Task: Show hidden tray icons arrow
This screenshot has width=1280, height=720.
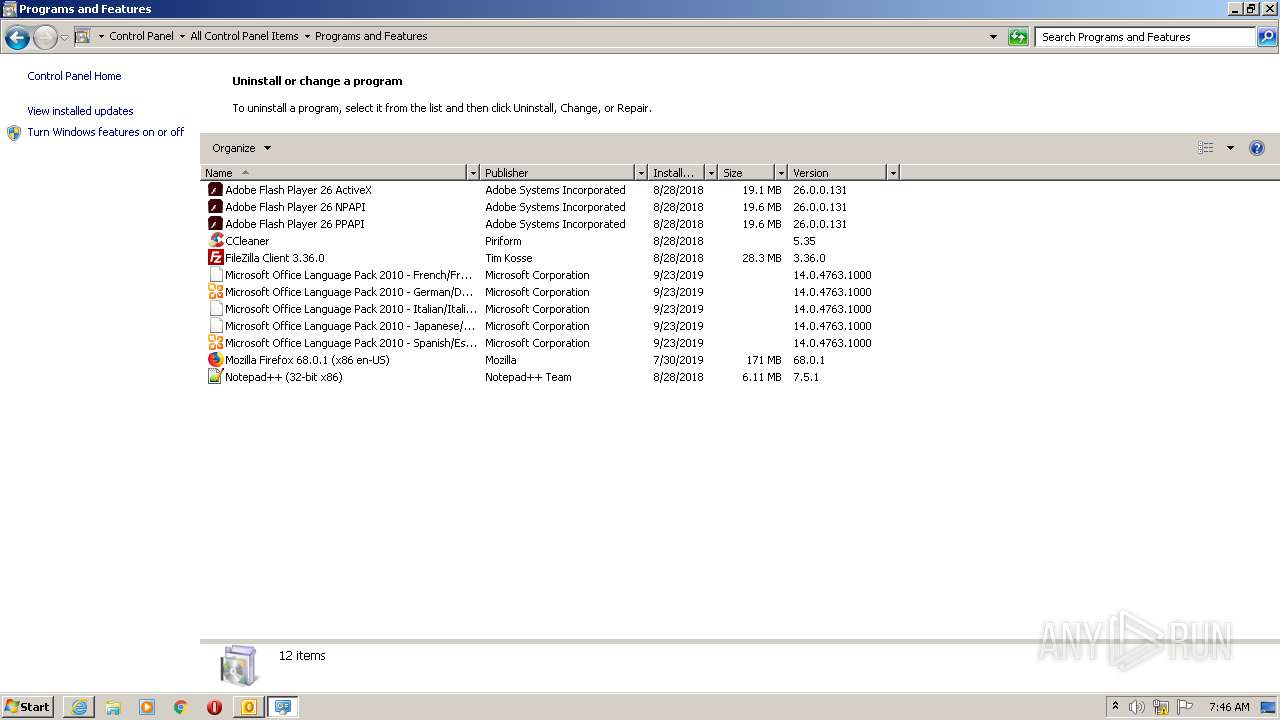Action: [1115, 707]
